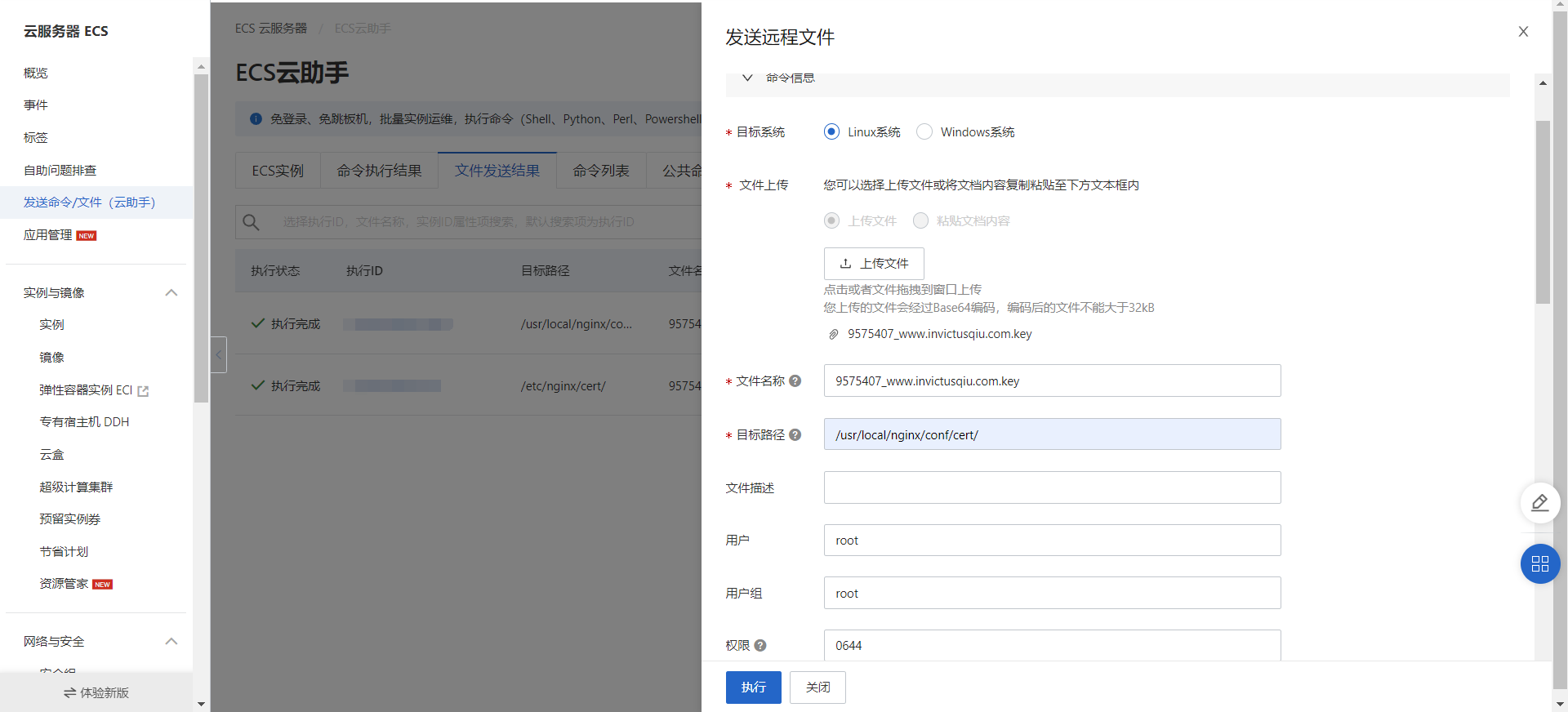Click the drawer's vertical scrollbar thumb

pyautogui.click(x=1543, y=212)
